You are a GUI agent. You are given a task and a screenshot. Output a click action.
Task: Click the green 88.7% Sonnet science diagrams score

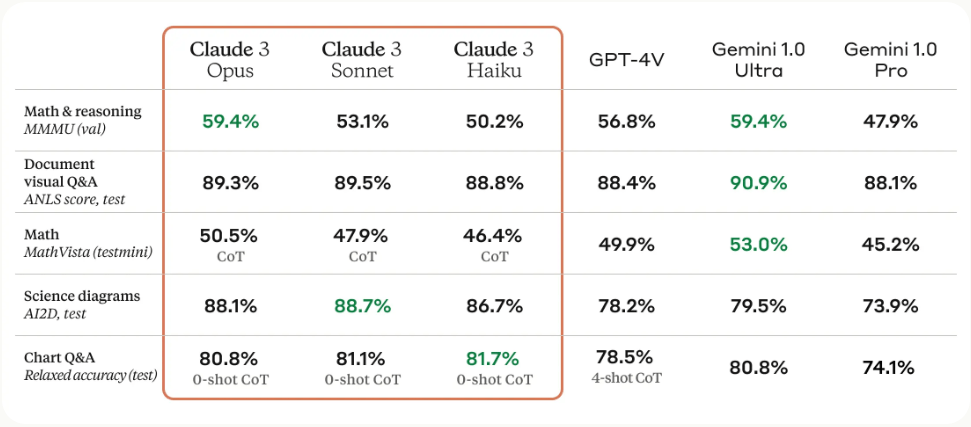362,304
